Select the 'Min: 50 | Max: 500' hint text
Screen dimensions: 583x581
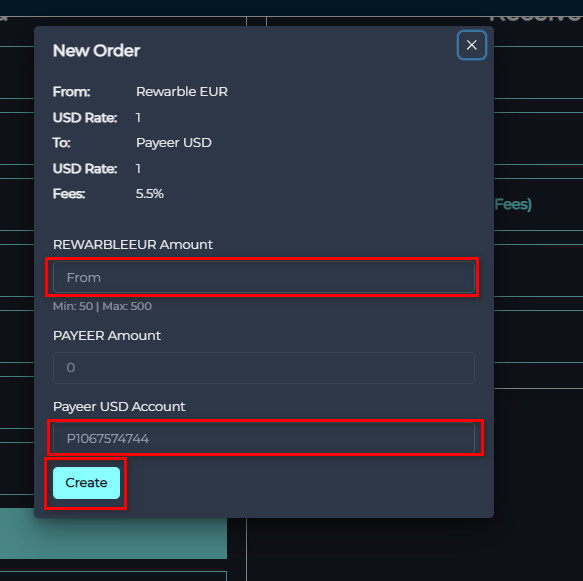(102, 306)
